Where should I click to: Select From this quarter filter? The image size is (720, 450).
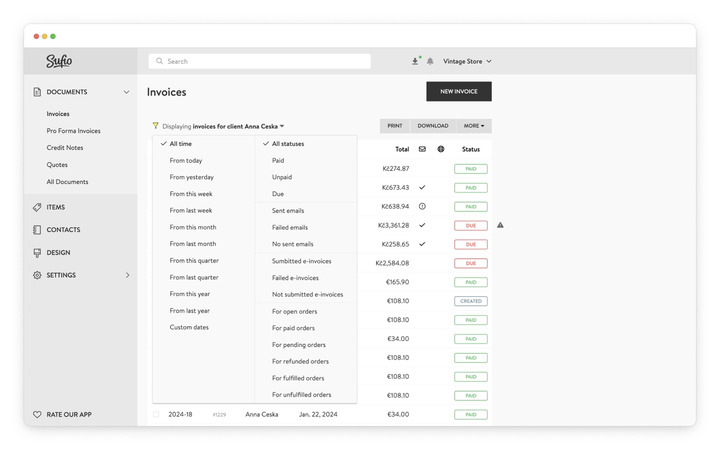pyautogui.click(x=194, y=261)
